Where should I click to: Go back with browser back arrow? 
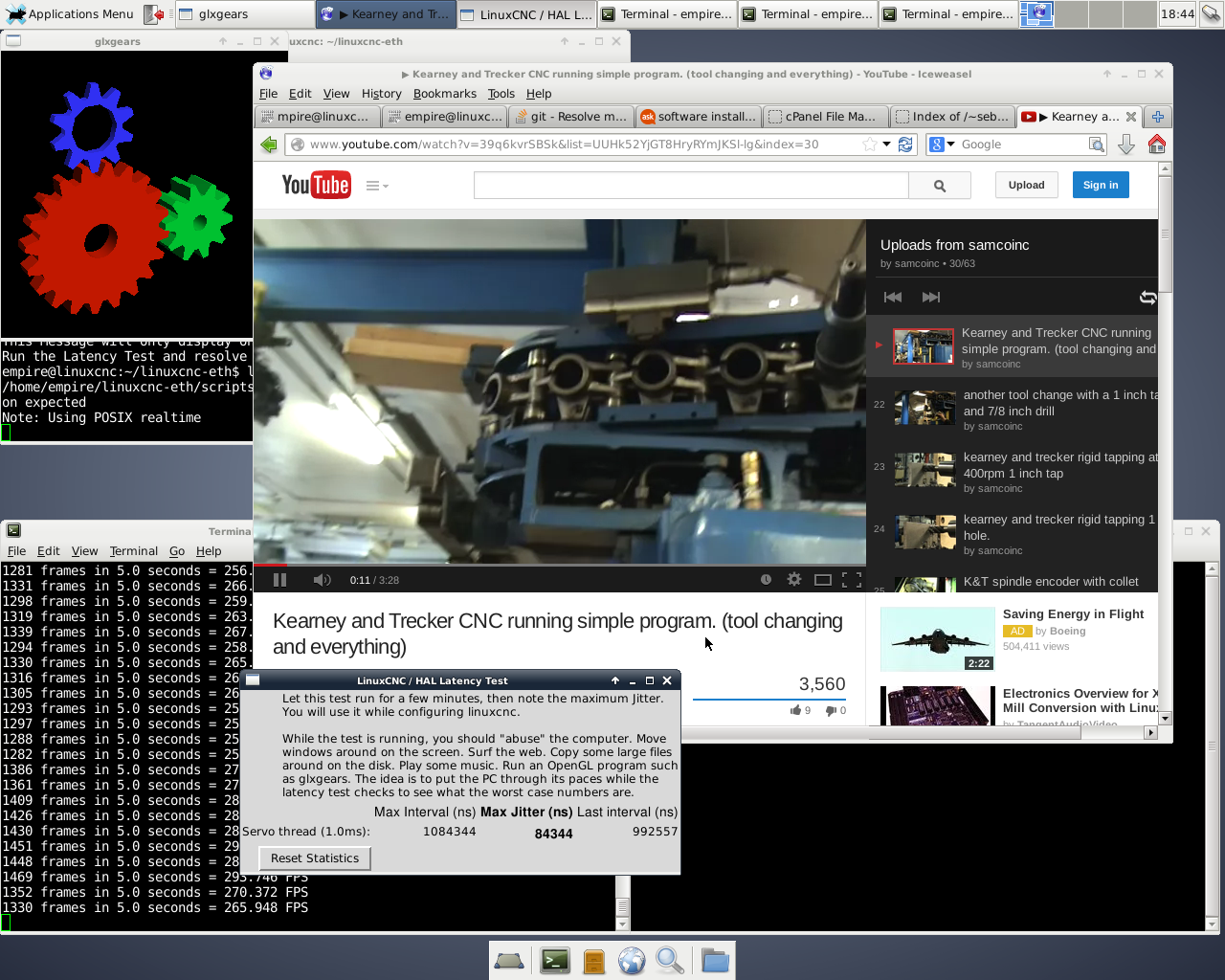[269, 145]
